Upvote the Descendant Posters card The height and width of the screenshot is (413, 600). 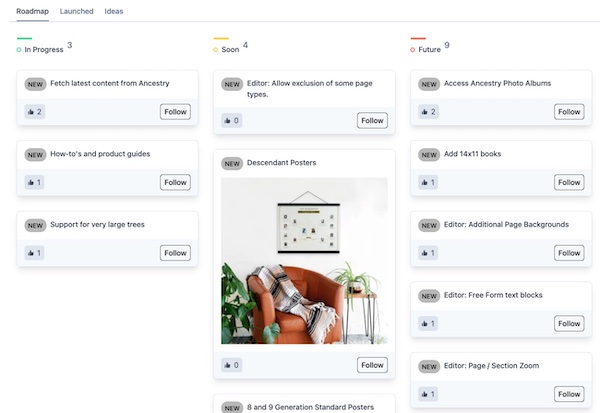pos(232,365)
